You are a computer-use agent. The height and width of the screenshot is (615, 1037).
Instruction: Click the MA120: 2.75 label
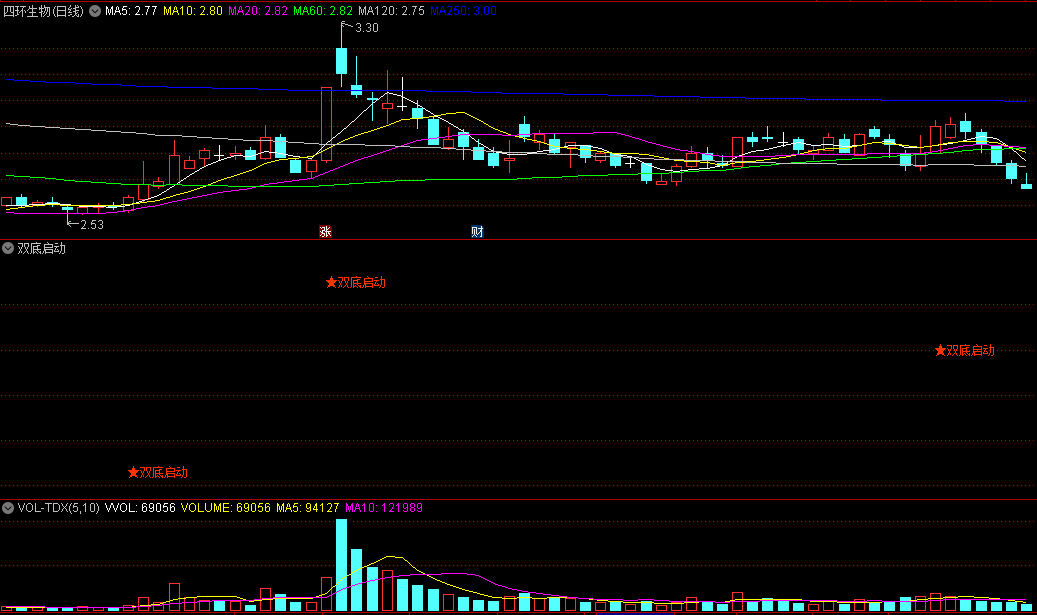pyautogui.click(x=392, y=11)
